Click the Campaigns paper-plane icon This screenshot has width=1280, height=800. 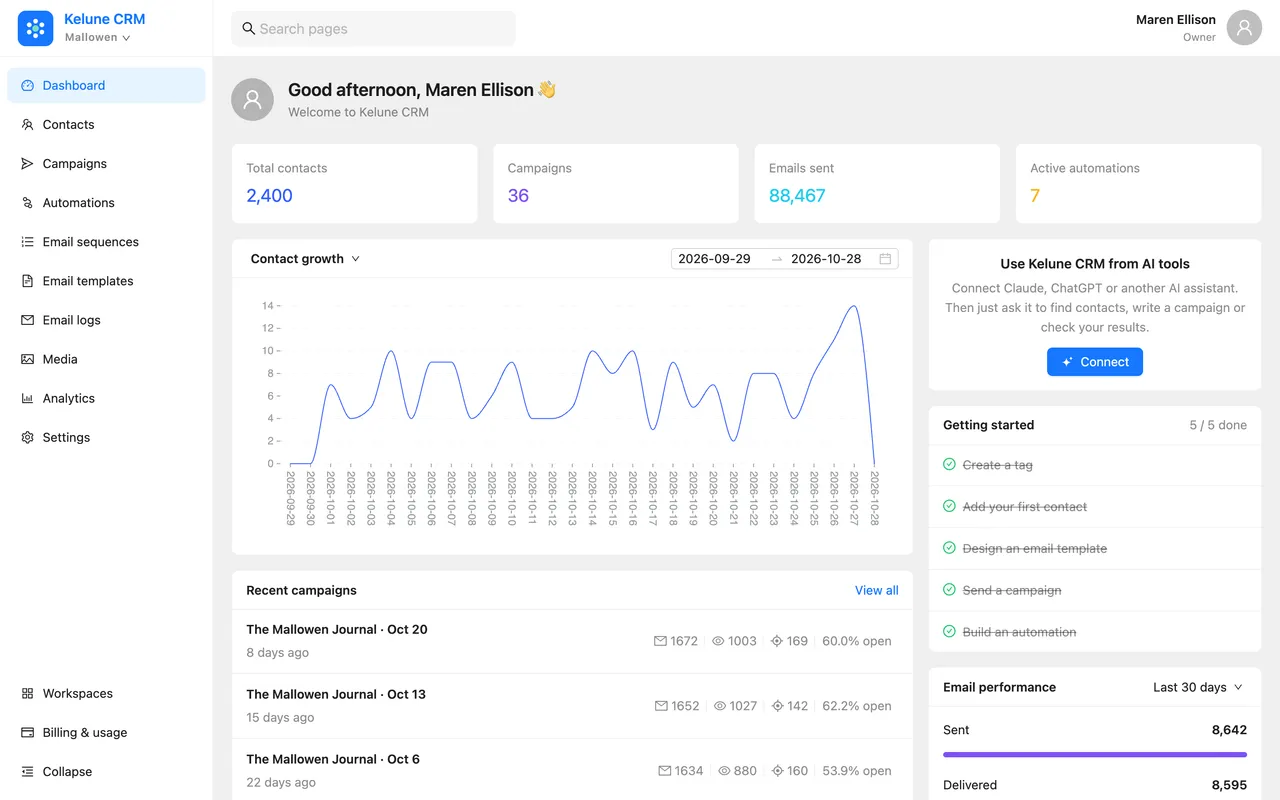[x=28, y=164]
